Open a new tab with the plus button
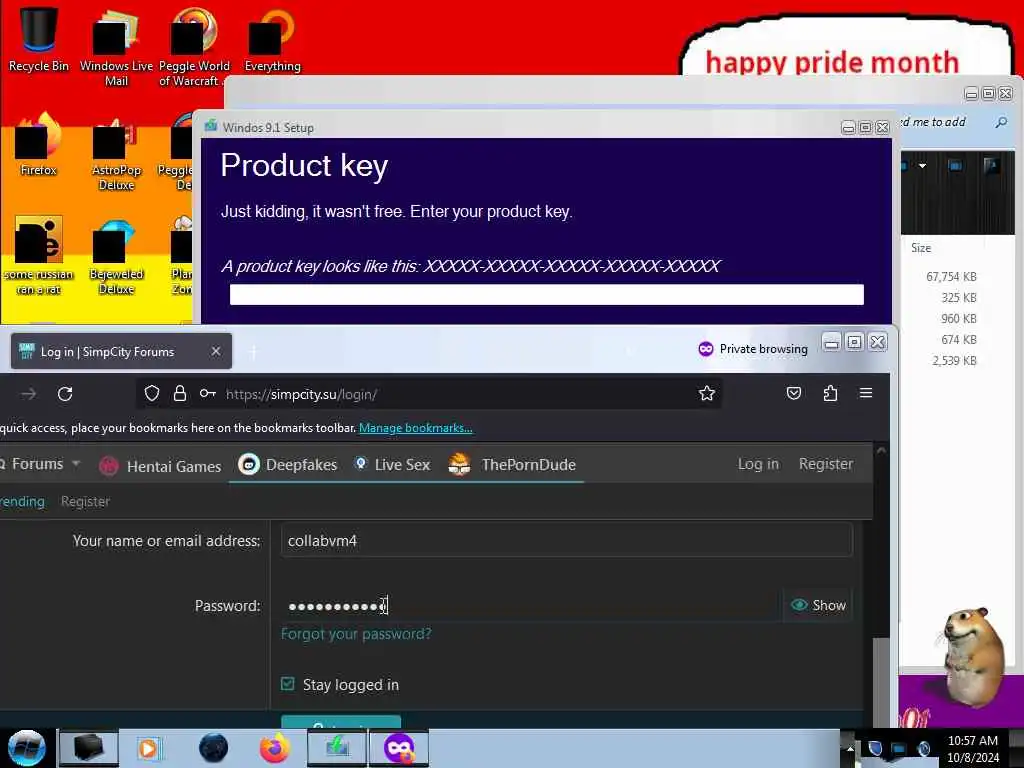The image size is (1024, 768). click(x=253, y=352)
